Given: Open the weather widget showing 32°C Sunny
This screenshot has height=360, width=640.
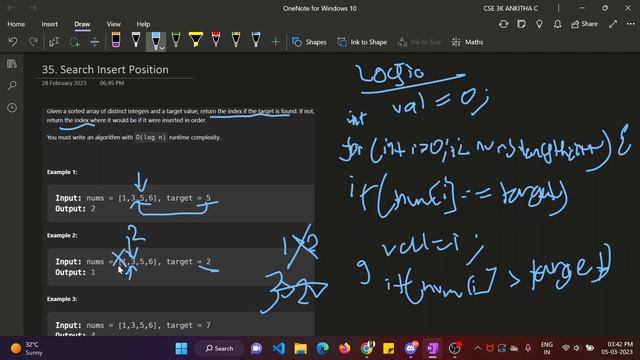Looking at the screenshot, I should click(x=27, y=348).
